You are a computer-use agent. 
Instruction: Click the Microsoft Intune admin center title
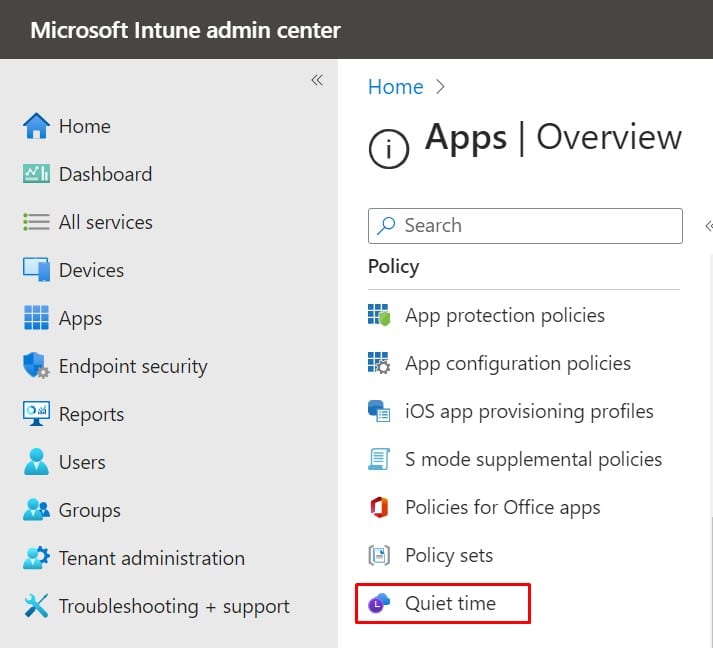click(186, 30)
